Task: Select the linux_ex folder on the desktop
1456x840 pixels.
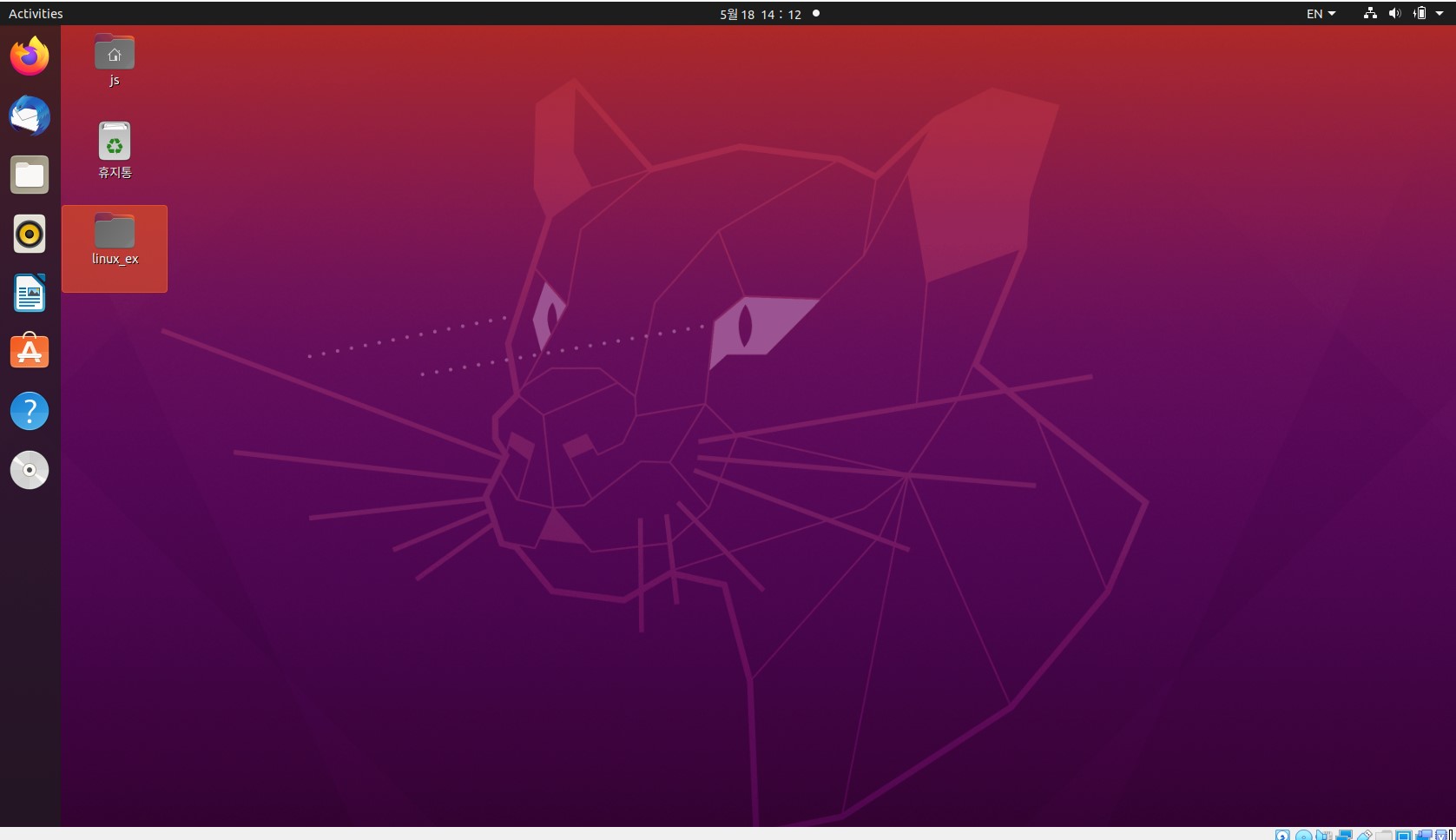Action: pyautogui.click(x=115, y=248)
